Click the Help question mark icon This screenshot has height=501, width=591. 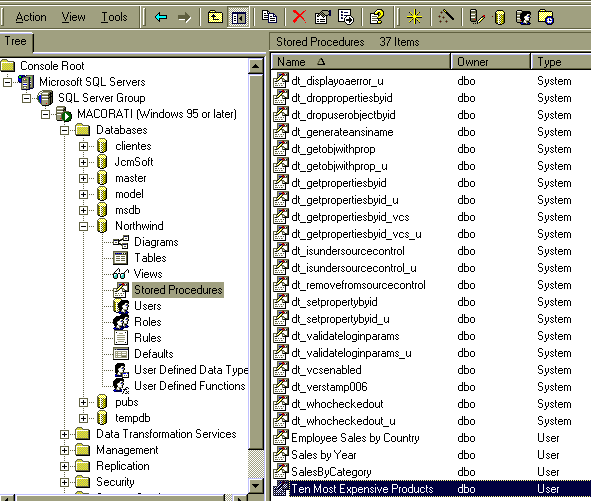pos(377,17)
